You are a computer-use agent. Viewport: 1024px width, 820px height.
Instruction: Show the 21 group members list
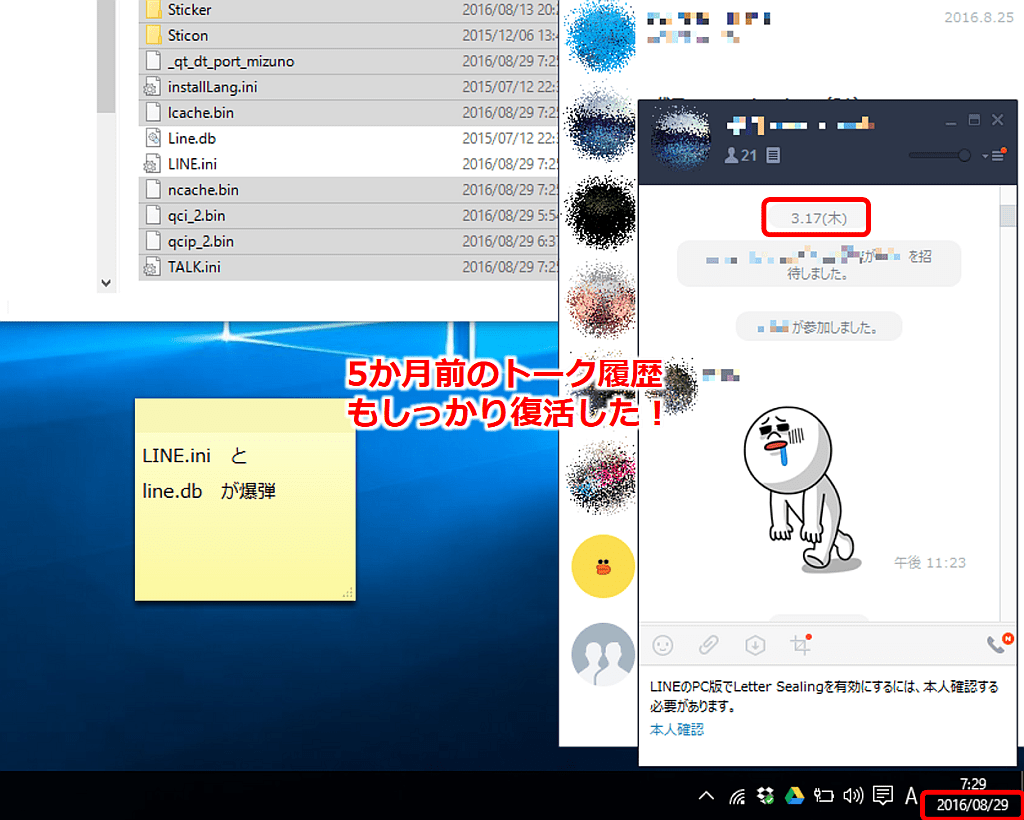pyautogui.click(x=741, y=155)
